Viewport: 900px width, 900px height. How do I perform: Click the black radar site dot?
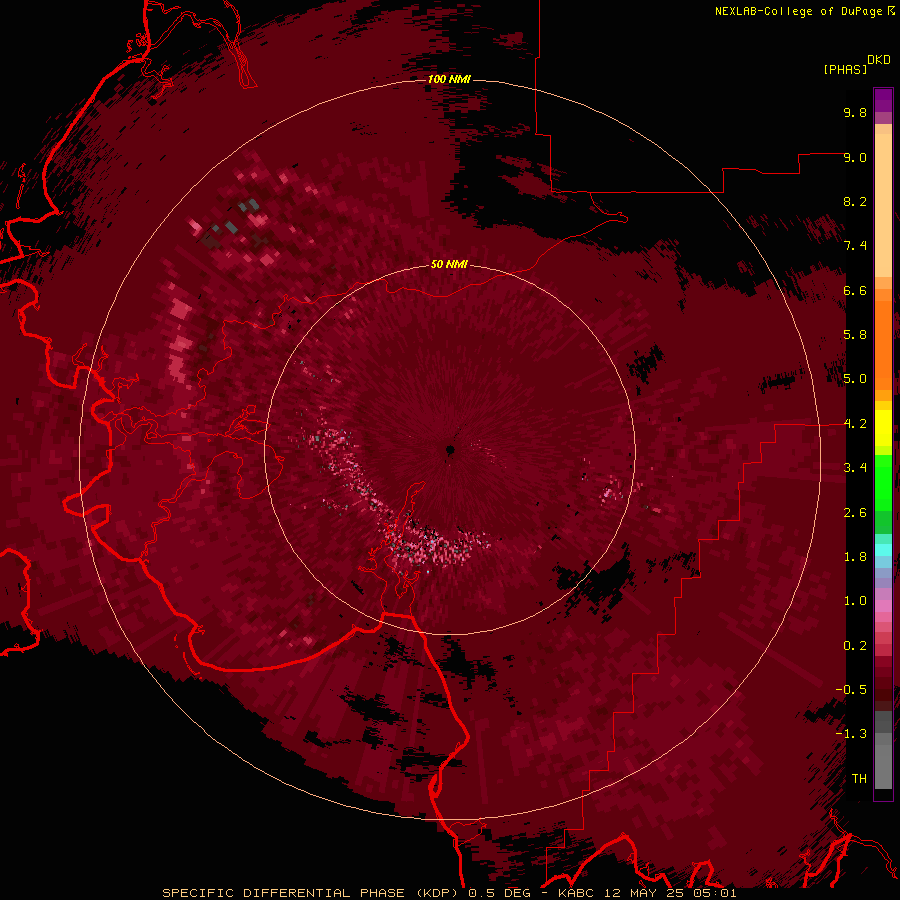click(x=451, y=450)
